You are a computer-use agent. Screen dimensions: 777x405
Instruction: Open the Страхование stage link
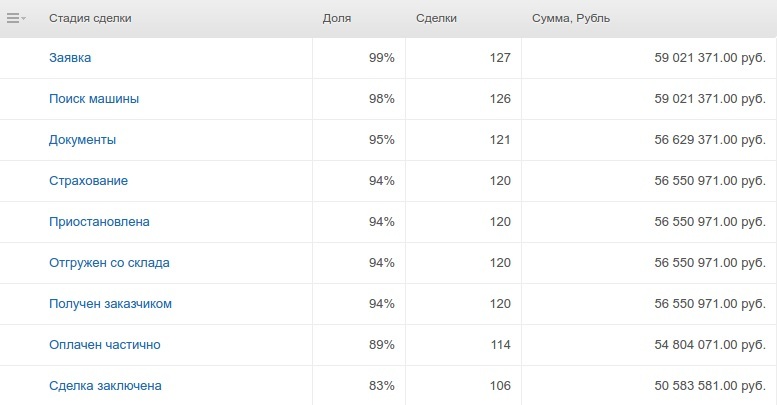tap(88, 181)
